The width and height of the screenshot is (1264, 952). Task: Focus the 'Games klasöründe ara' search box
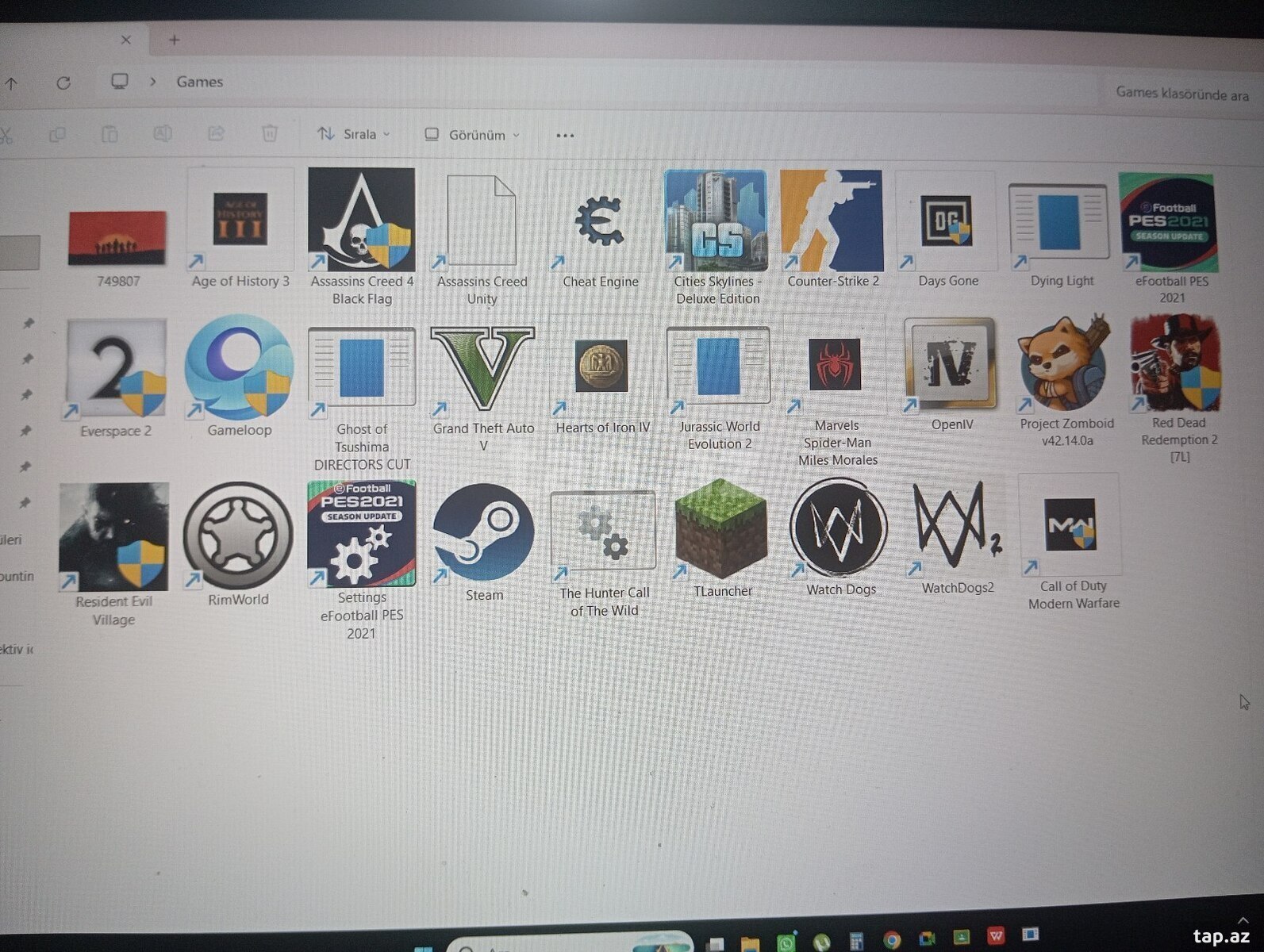coord(1182,94)
